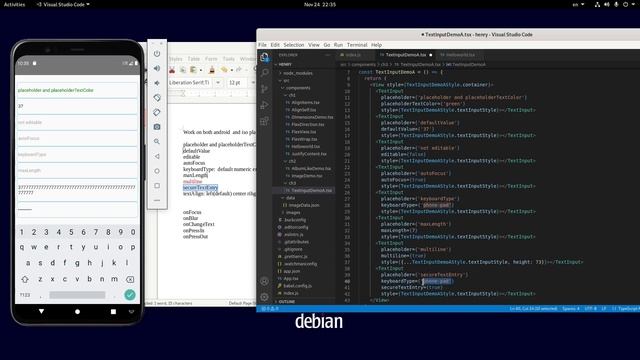Tap Android home circle on phone screen
Image resolution: width=640 pixels, height=360 pixels.
77,311
